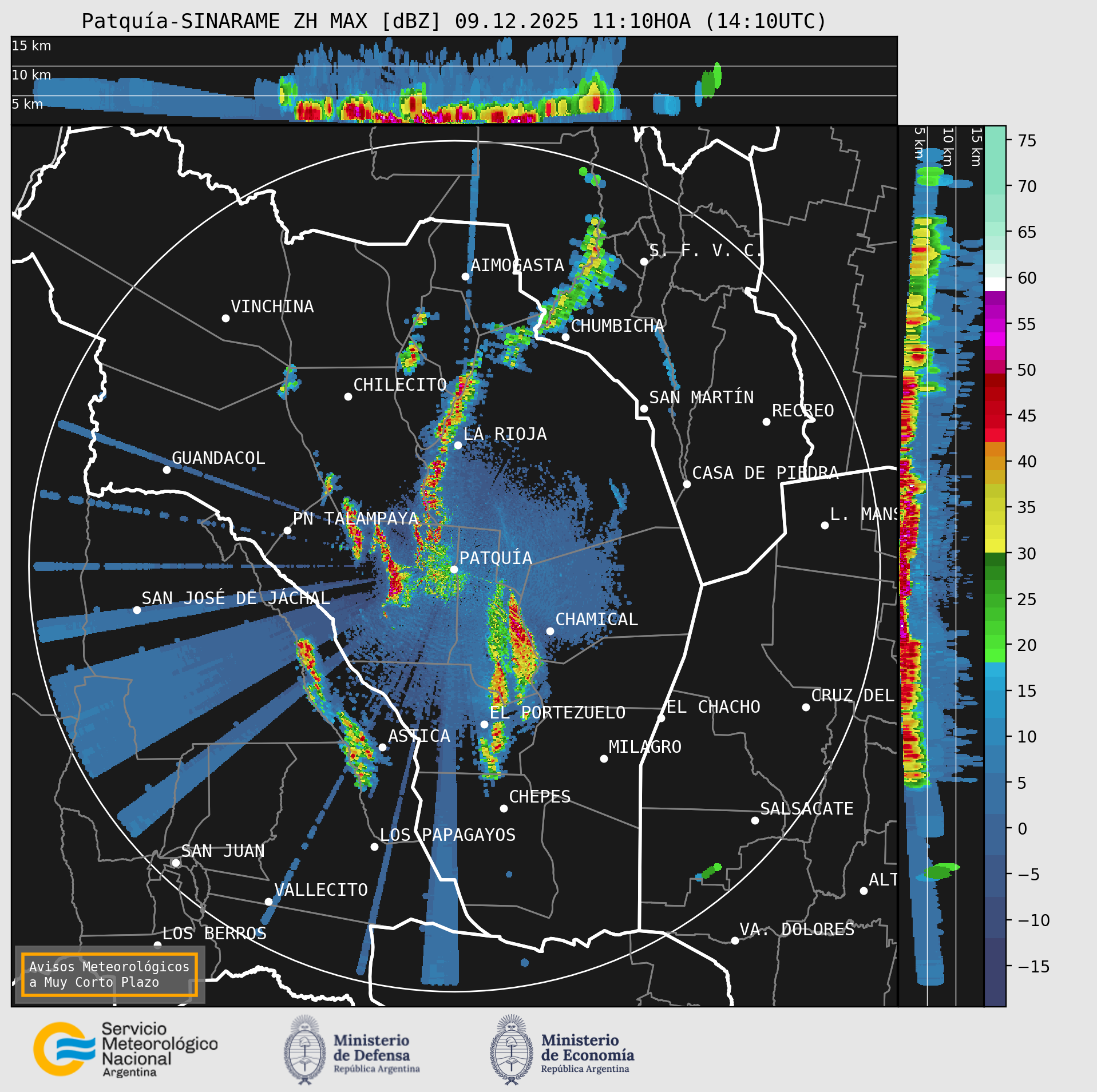
Task: Click the Chepes marker dot
Action: click(504, 808)
